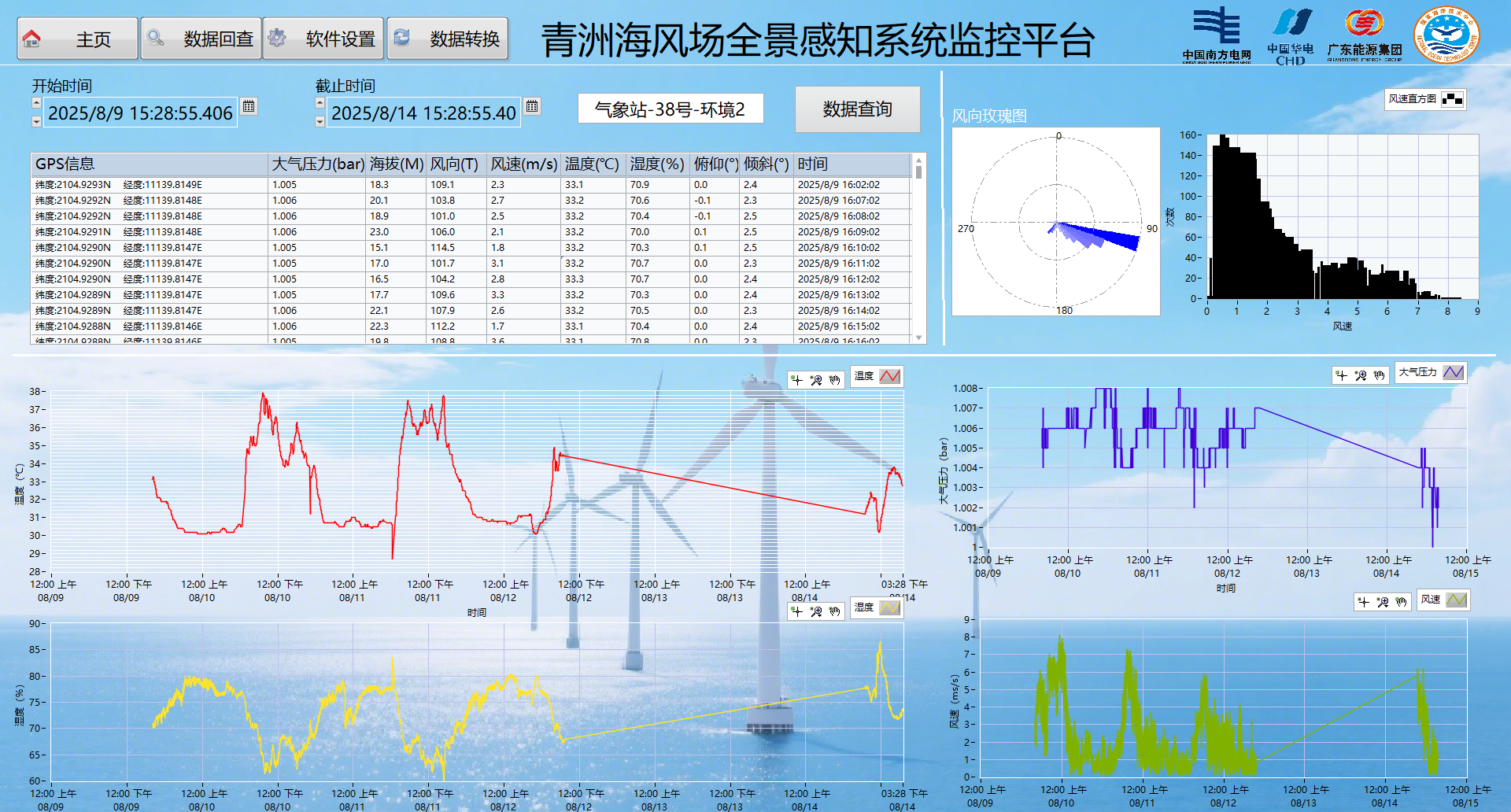Go to the 主页 home tab
Image resolution: width=1511 pixels, height=812 pixels.
click(x=77, y=39)
